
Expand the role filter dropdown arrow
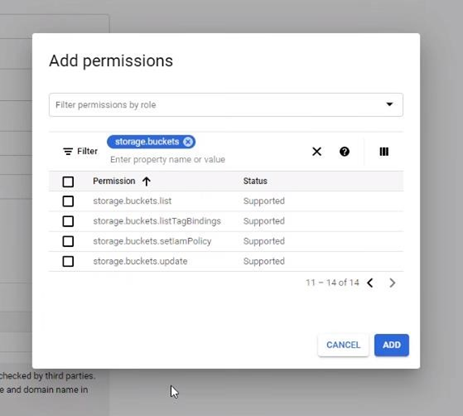pos(389,104)
